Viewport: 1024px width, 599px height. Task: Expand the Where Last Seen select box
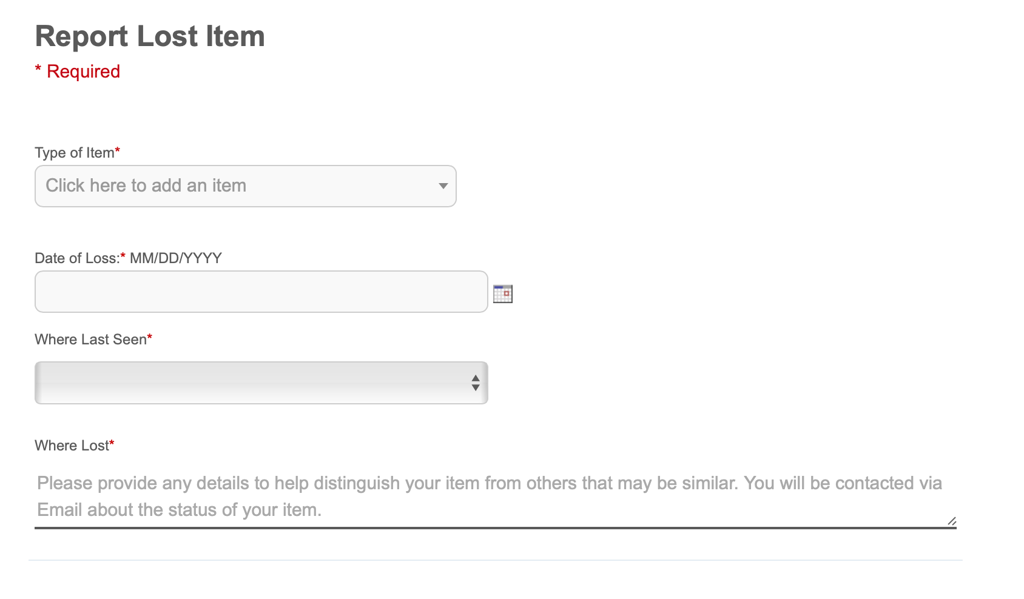250,383
